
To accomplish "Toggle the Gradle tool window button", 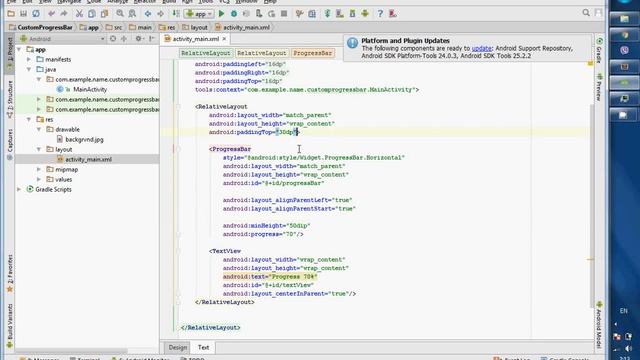I will click(x=599, y=50).
